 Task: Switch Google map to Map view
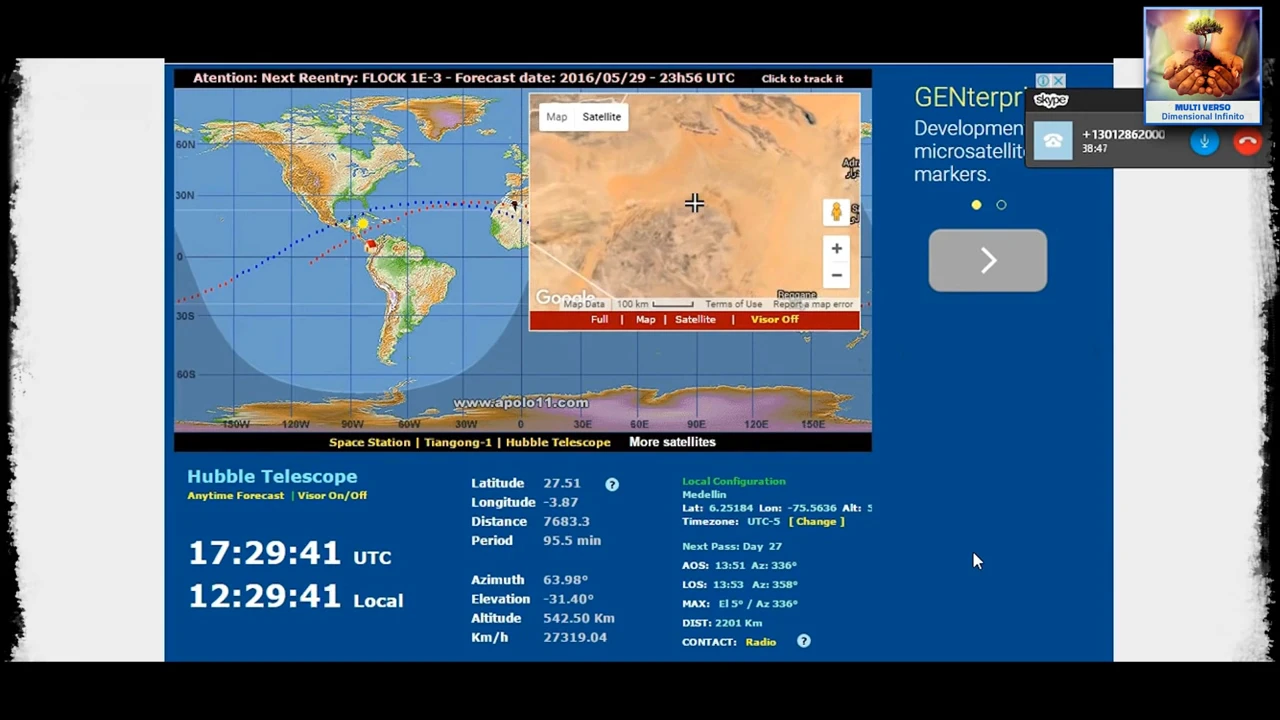coord(557,117)
